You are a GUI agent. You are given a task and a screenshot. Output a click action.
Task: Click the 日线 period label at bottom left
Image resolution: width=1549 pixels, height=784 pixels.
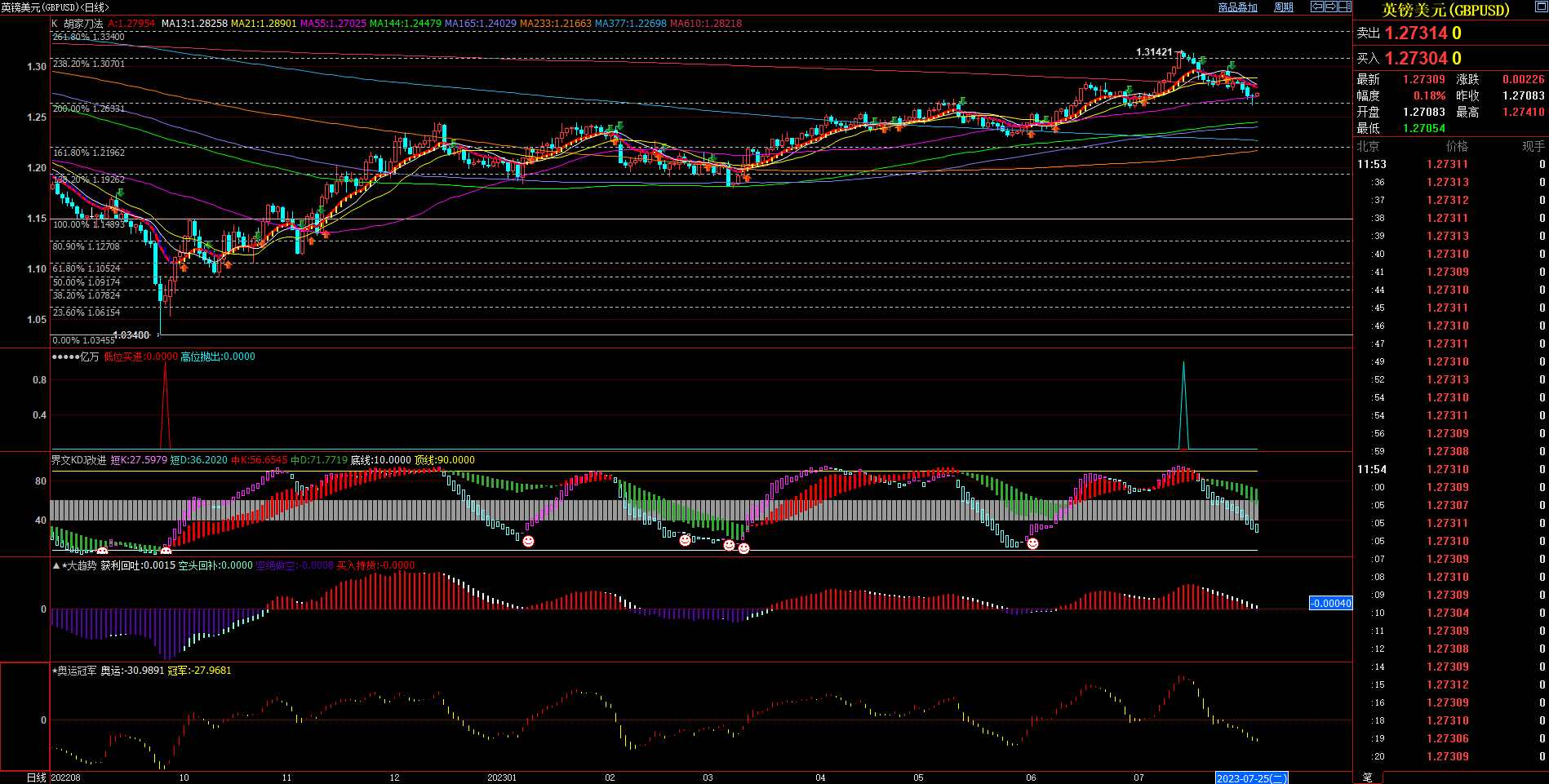point(37,777)
